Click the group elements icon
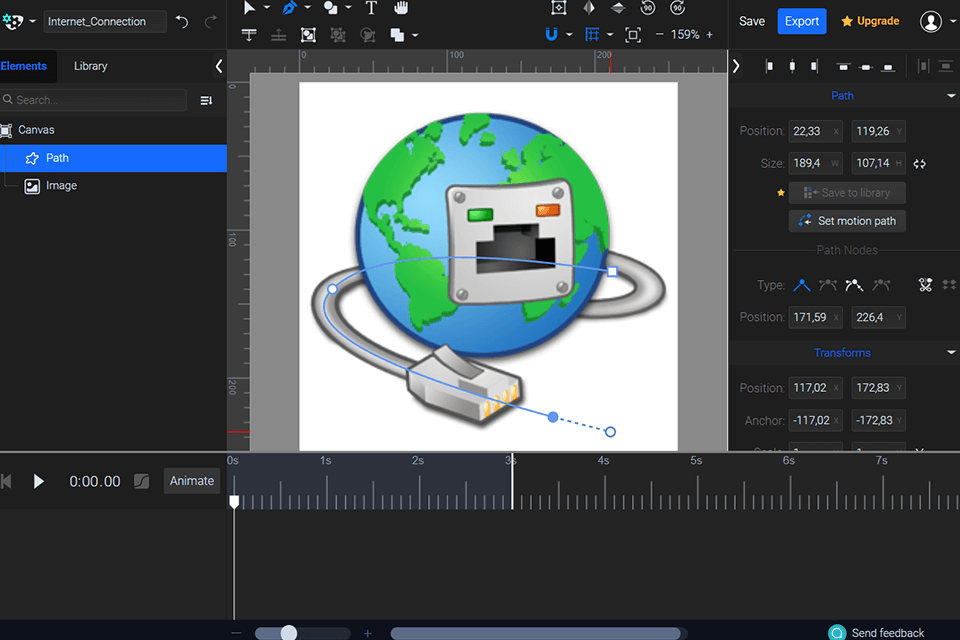This screenshot has width=960, height=640. pos(309,35)
